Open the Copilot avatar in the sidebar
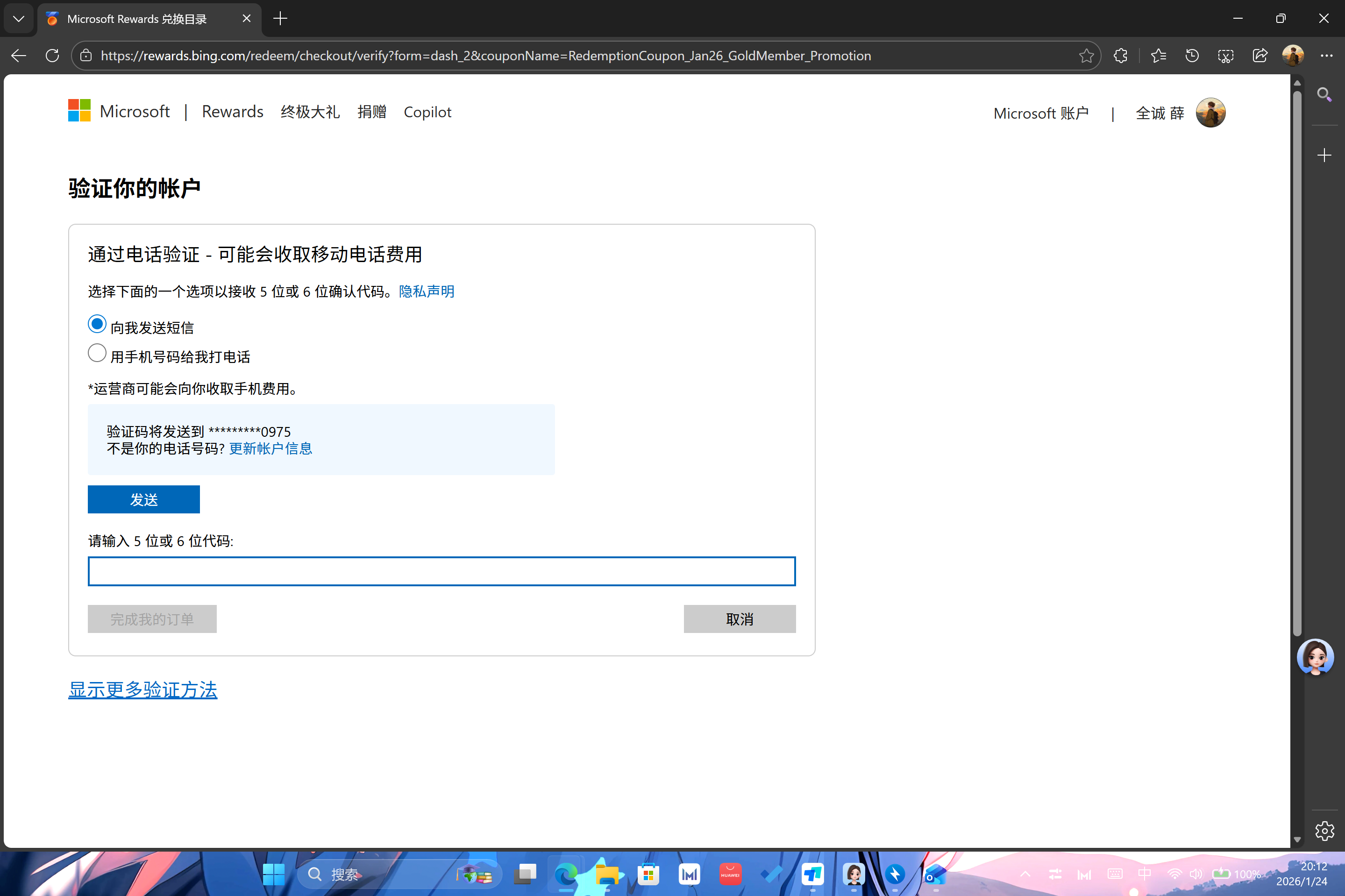1345x896 pixels. (1316, 657)
